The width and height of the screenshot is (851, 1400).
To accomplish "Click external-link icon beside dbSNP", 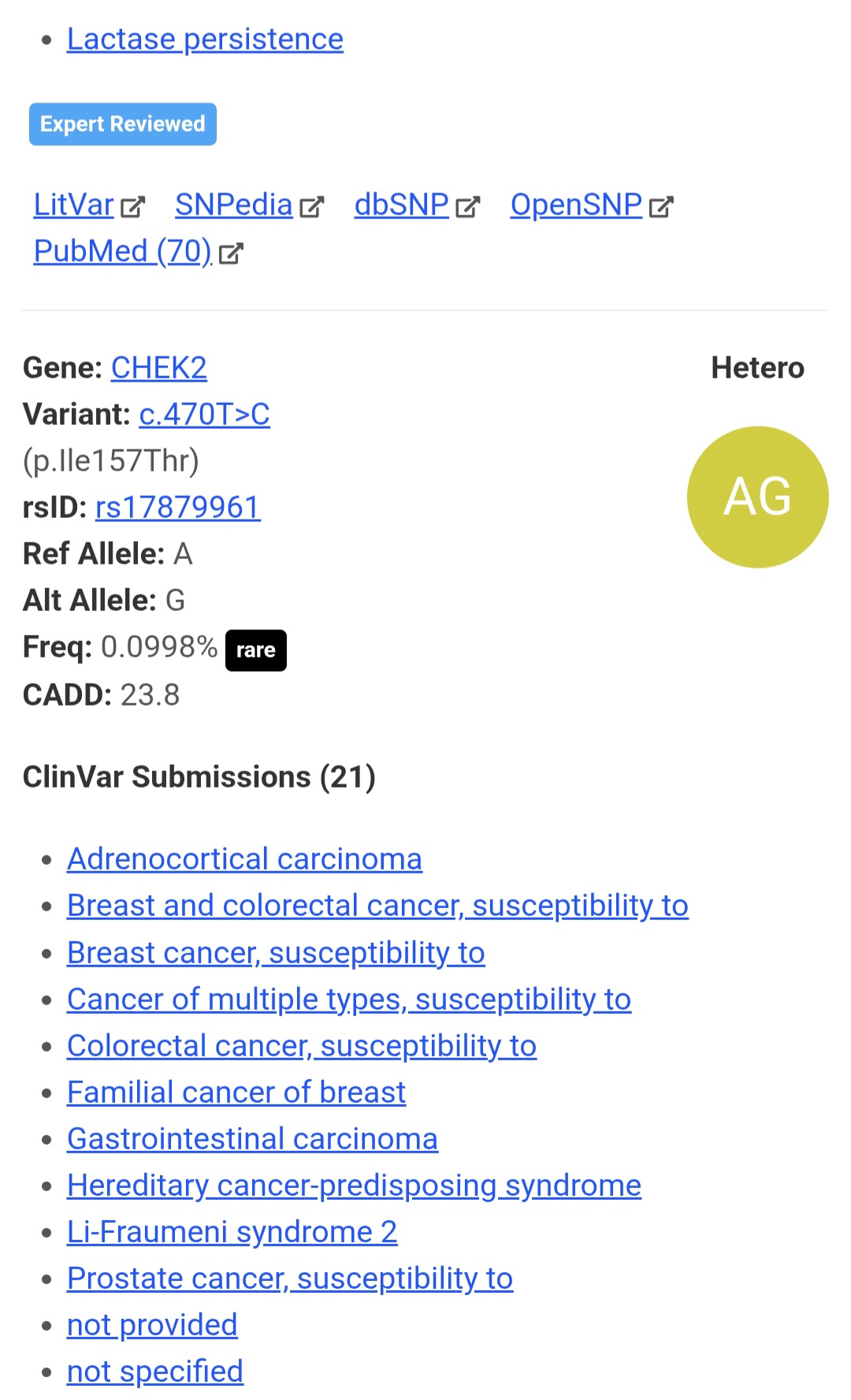I will coord(468,207).
